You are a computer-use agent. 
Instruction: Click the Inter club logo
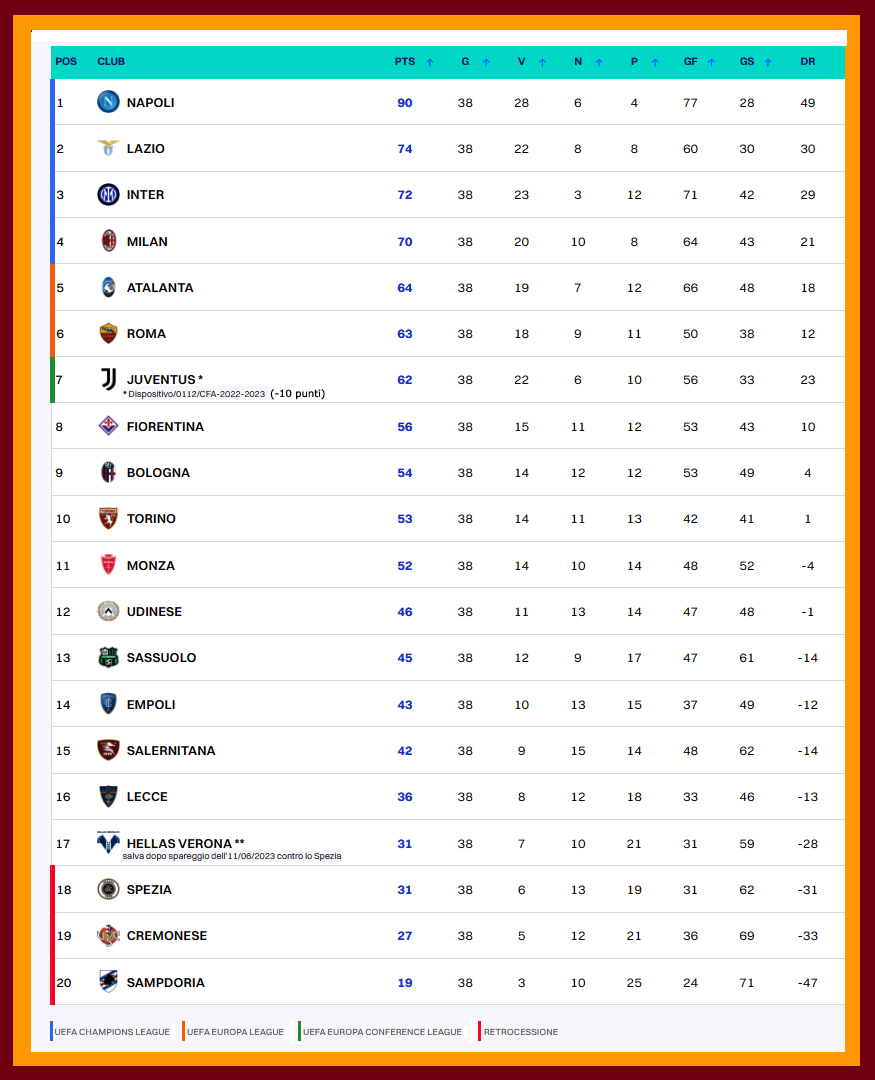tap(108, 194)
